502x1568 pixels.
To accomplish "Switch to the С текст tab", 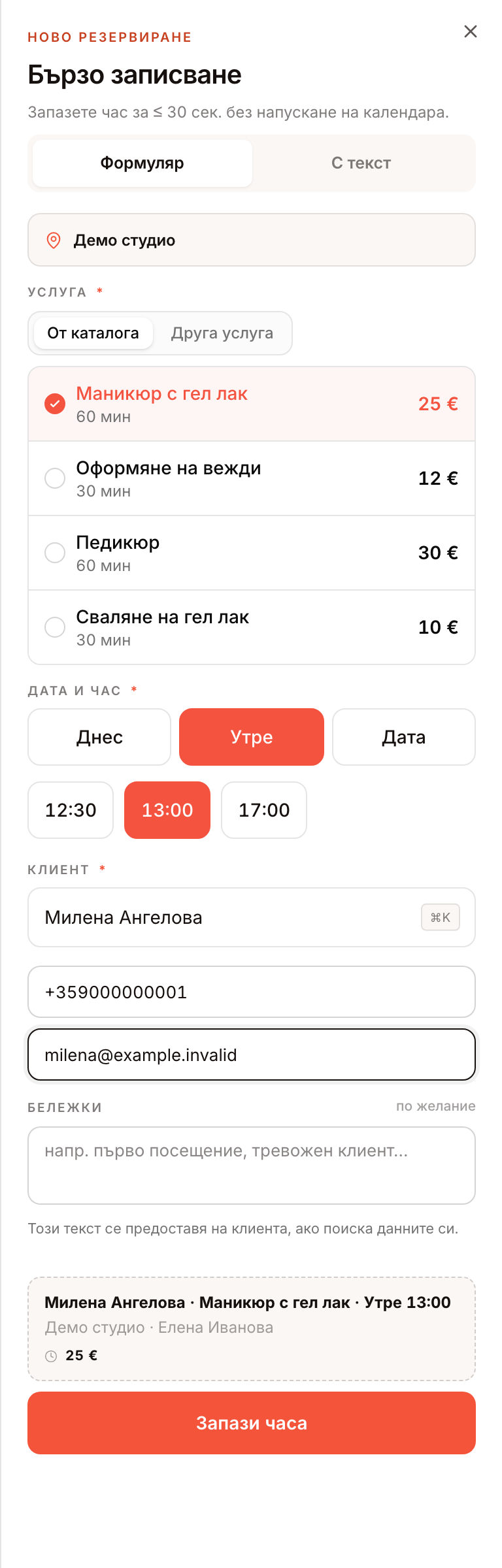I will [361, 163].
